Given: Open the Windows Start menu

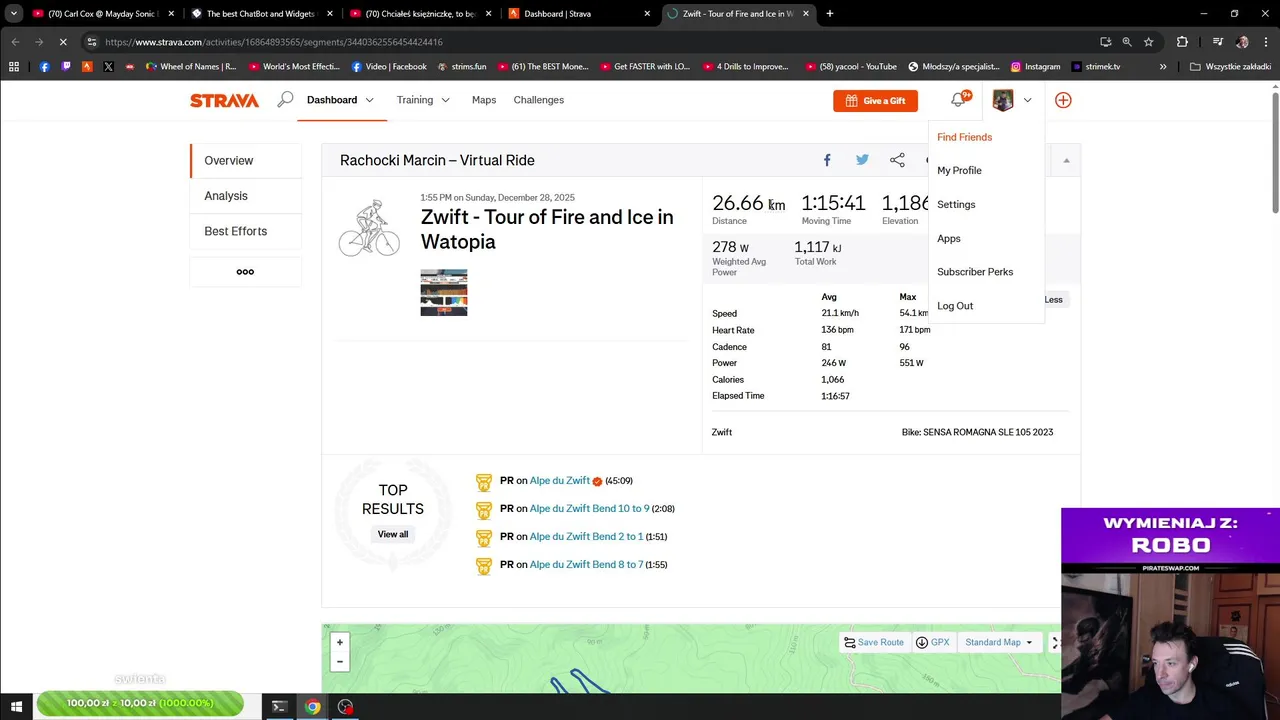Looking at the screenshot, I should click(16, 707).
